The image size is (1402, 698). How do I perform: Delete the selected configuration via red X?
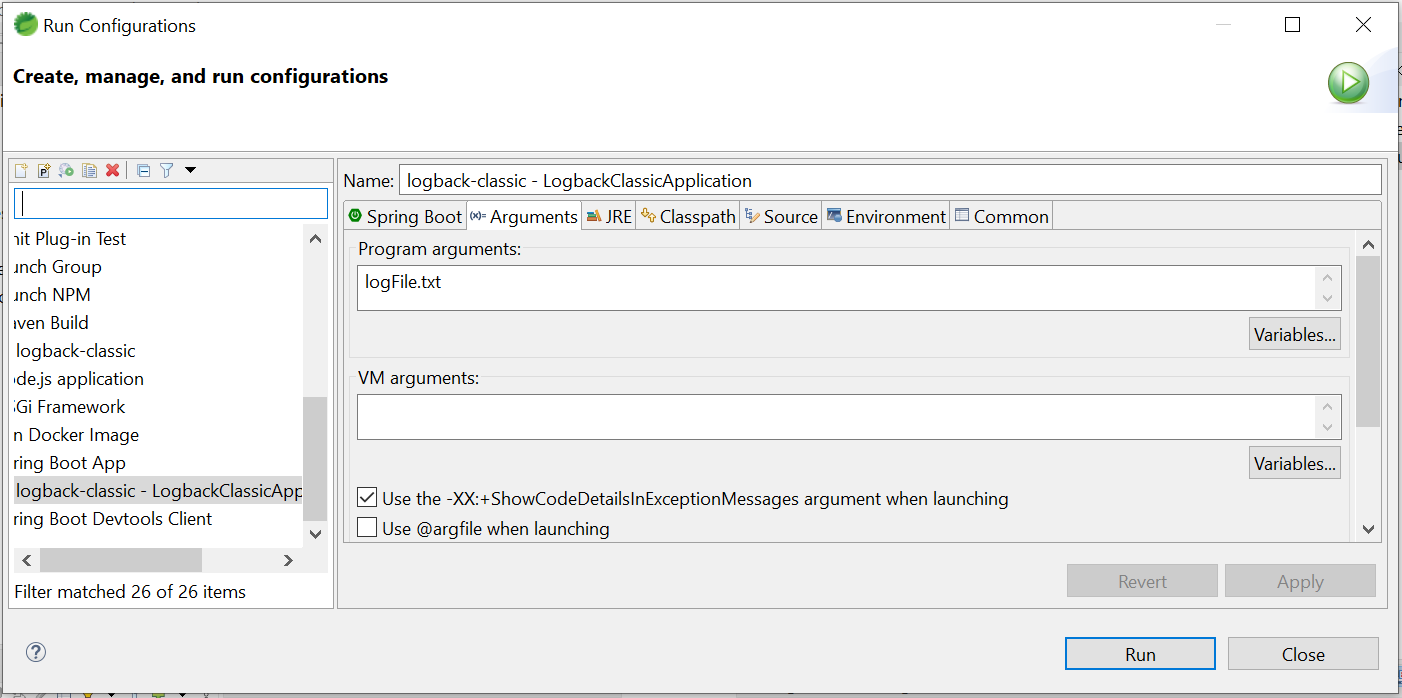point(113,171)
